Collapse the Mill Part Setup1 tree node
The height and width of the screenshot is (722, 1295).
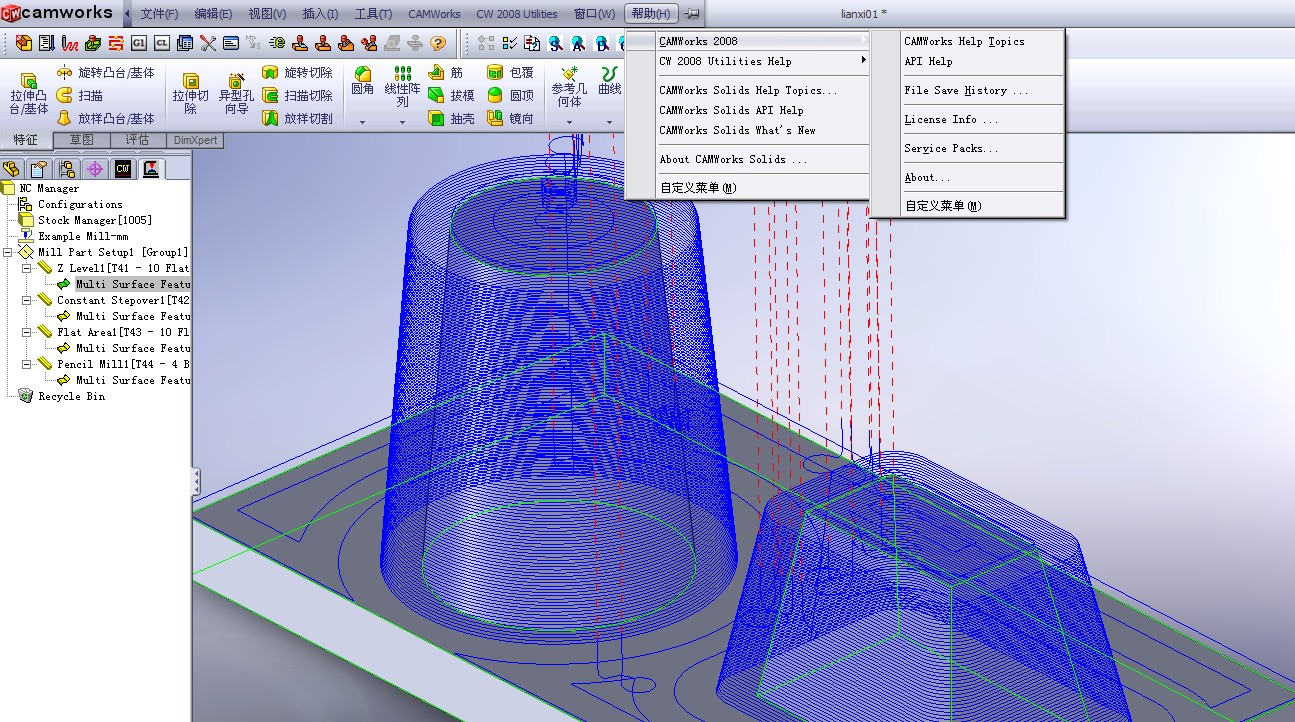(x=8, y=253)
